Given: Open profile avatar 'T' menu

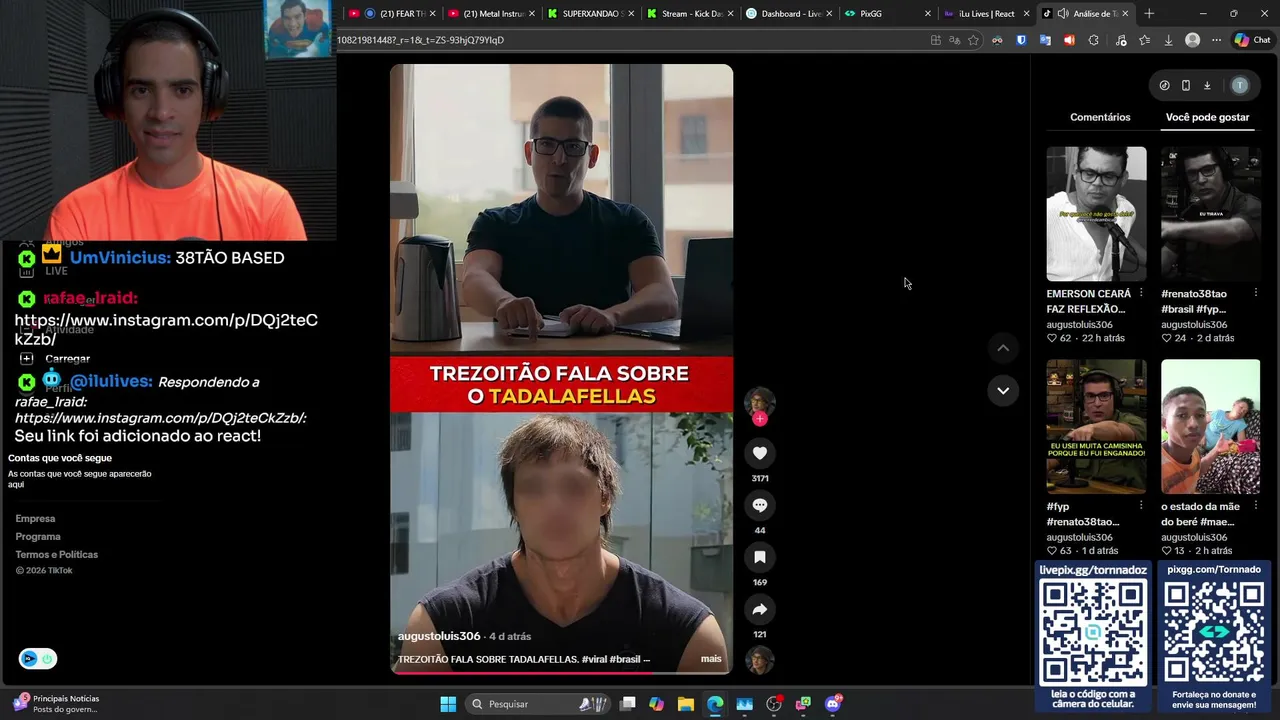Looking at the screenshot, I should click(x=1240, y=86).
